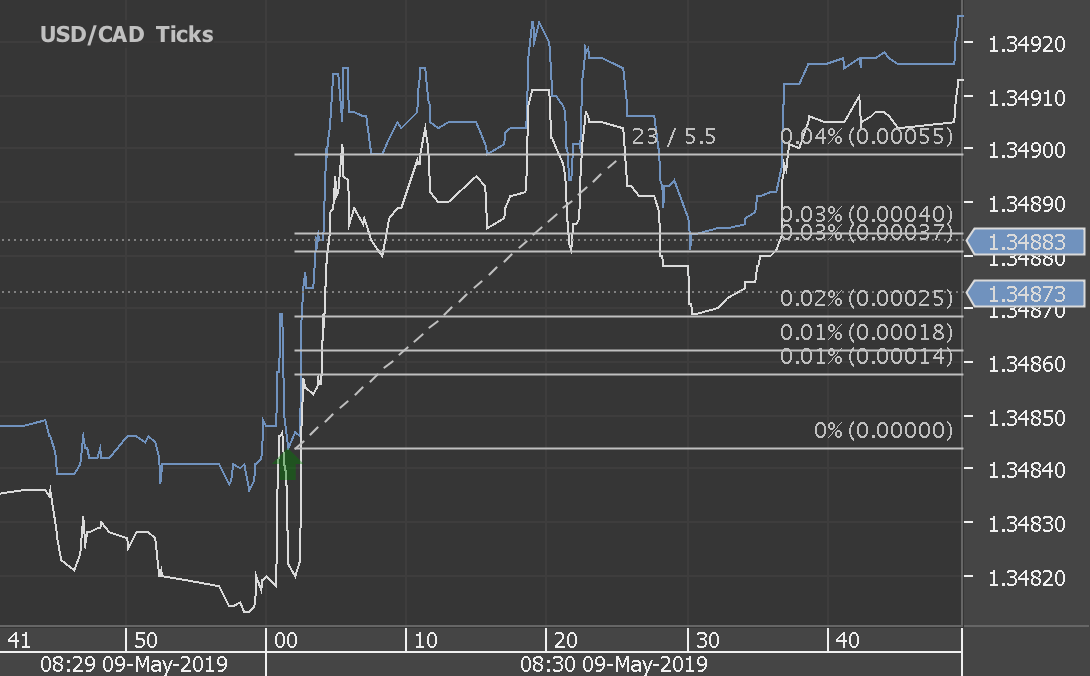1090x676 pixels.
Task: Click the 00 seconds time axis tick
Action: tap(286, 640)
